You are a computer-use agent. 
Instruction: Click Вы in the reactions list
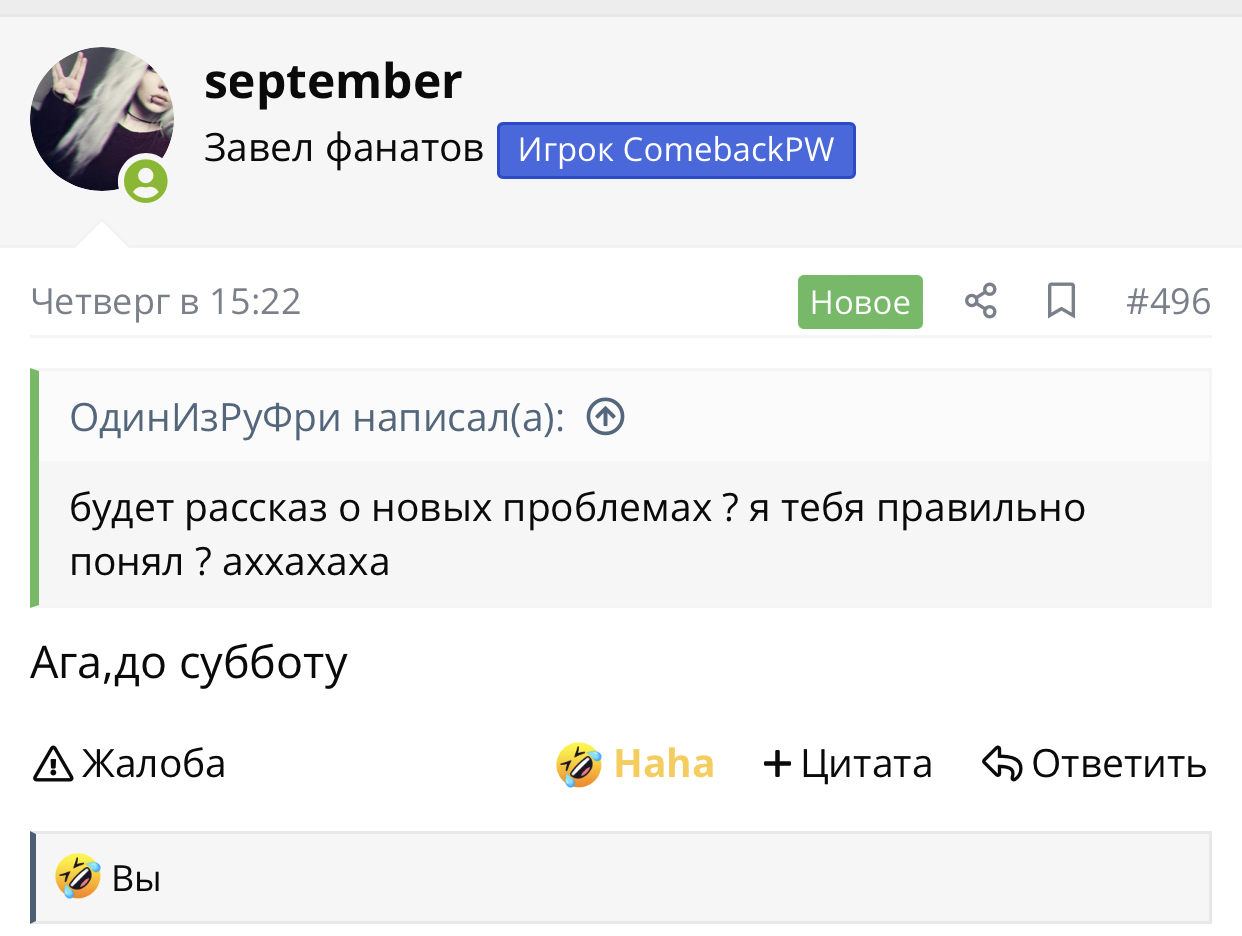[x=137, y=879]
